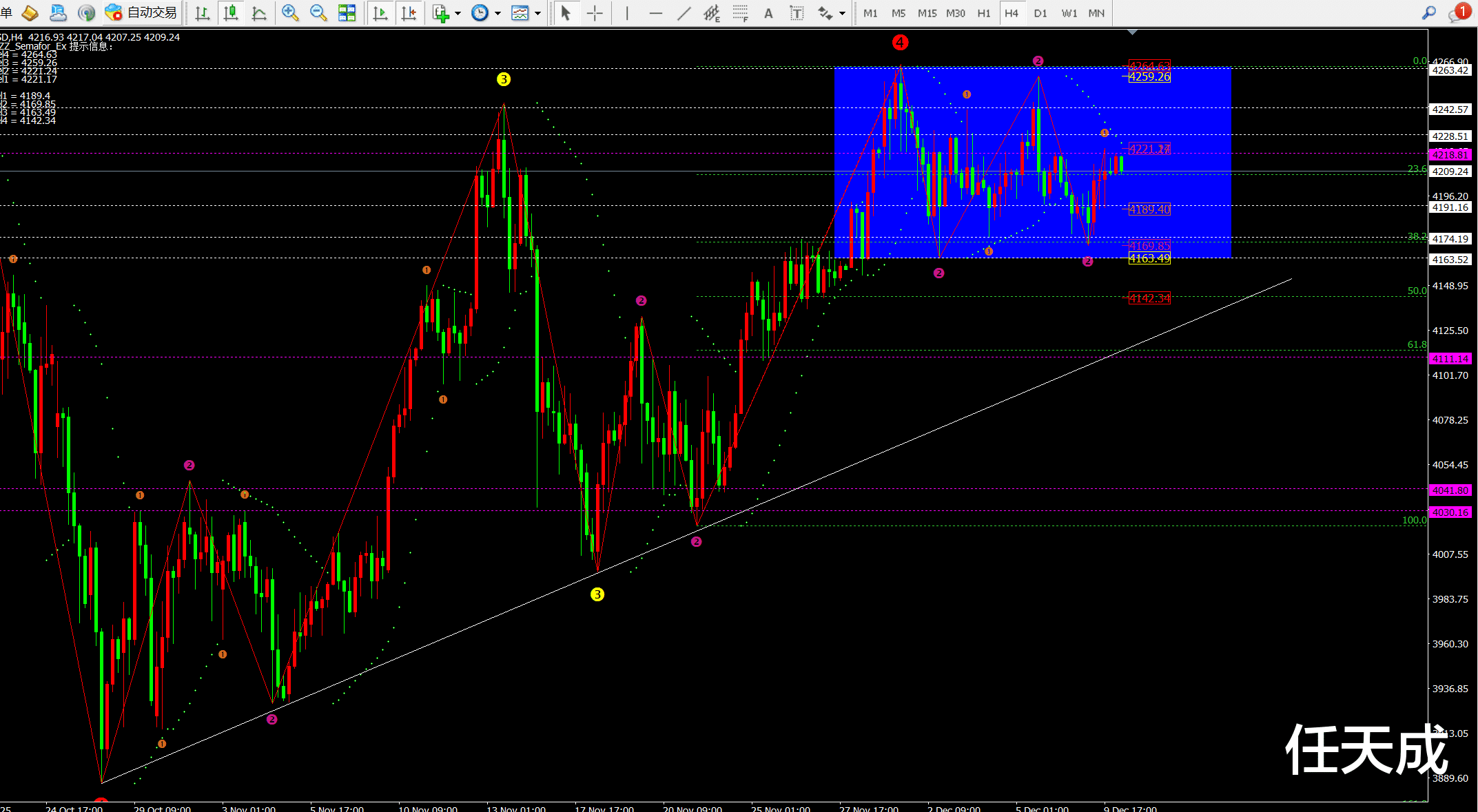Open the templates dropdown arrow
This screenshot has height=812, width=1478.
coord(537,13)
